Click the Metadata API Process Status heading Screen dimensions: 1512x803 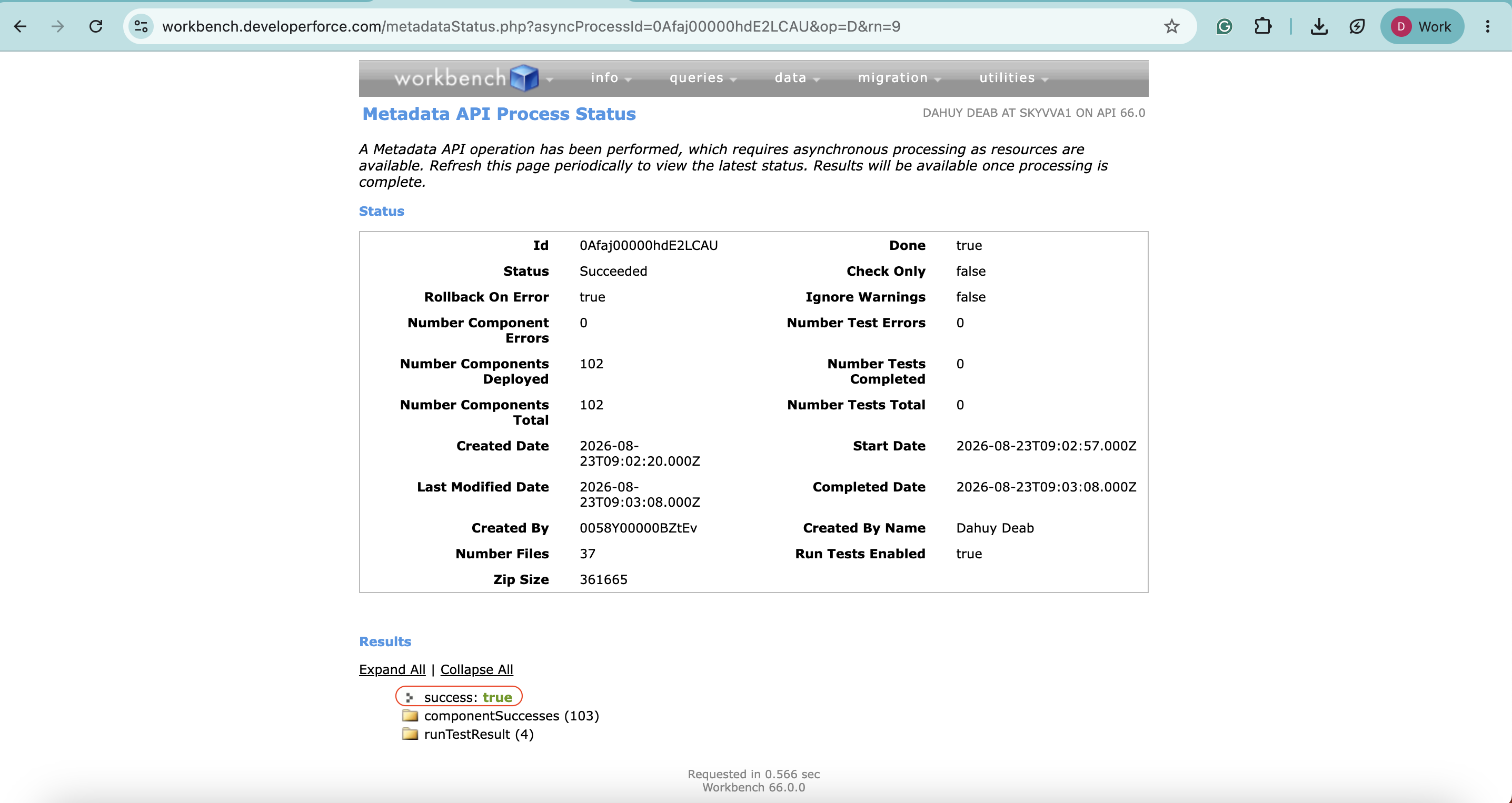(x=499, y=114)
